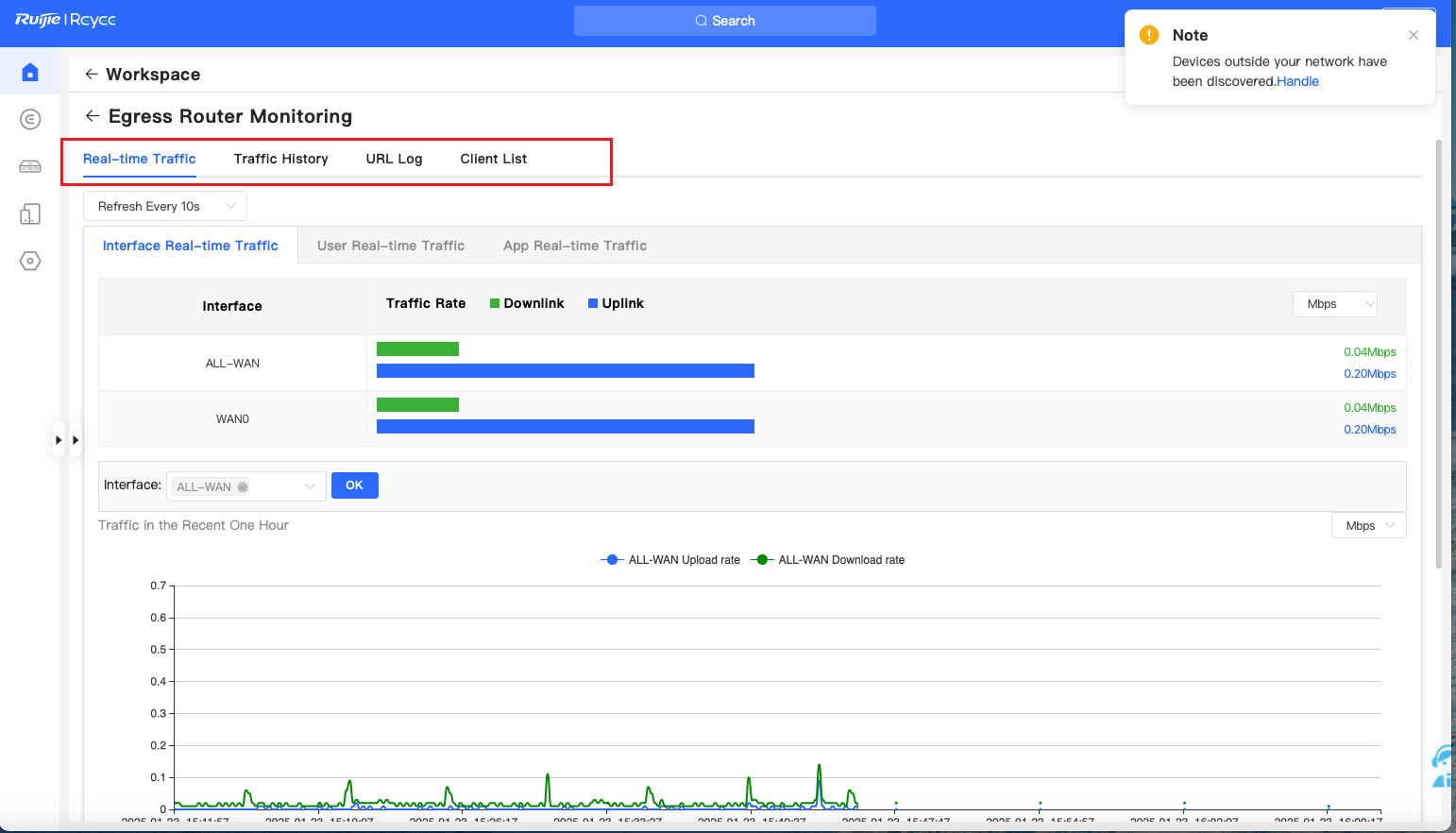Open the switch device sidebar icon
The height and width of the screenshot is (833, 1456).
30,166
